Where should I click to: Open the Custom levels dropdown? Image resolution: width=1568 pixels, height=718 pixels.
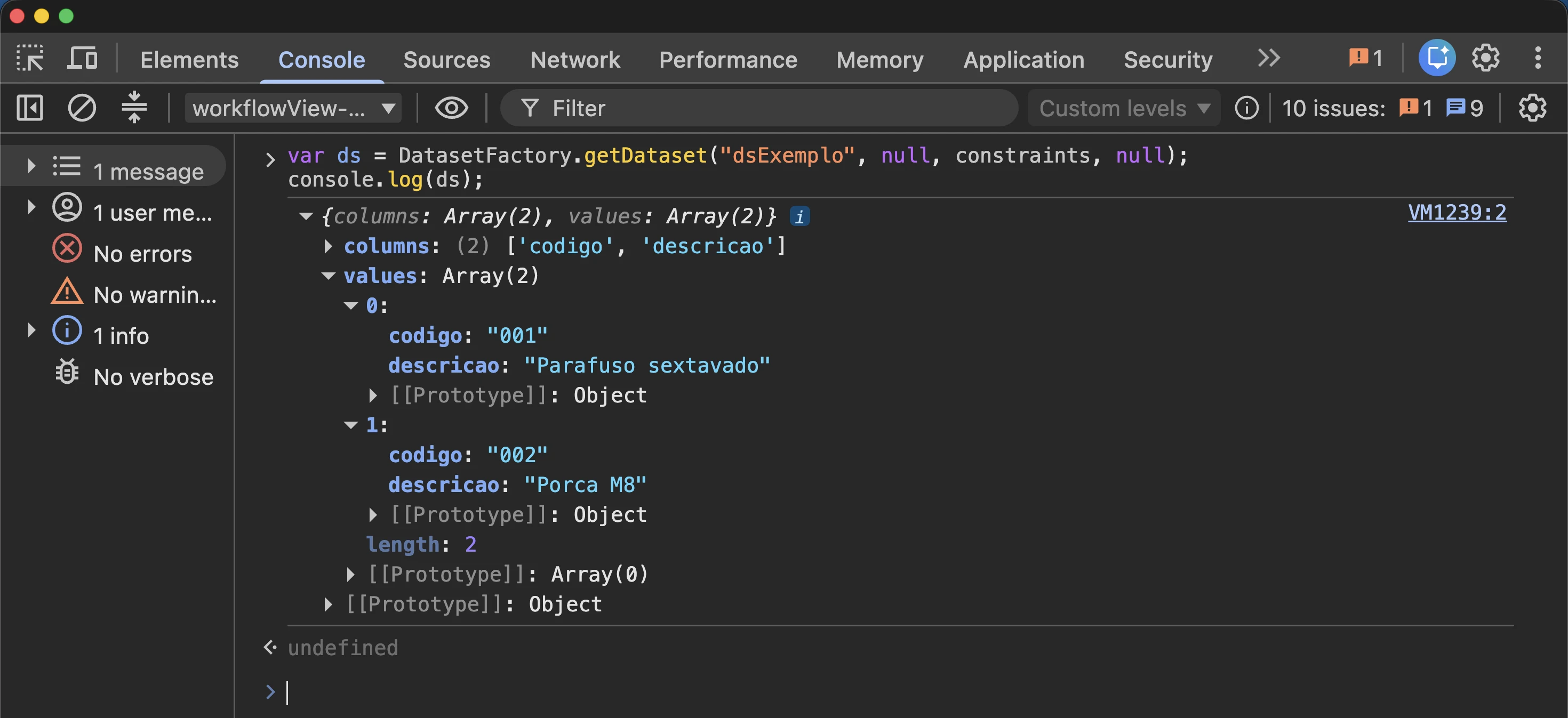(1124, 108)
